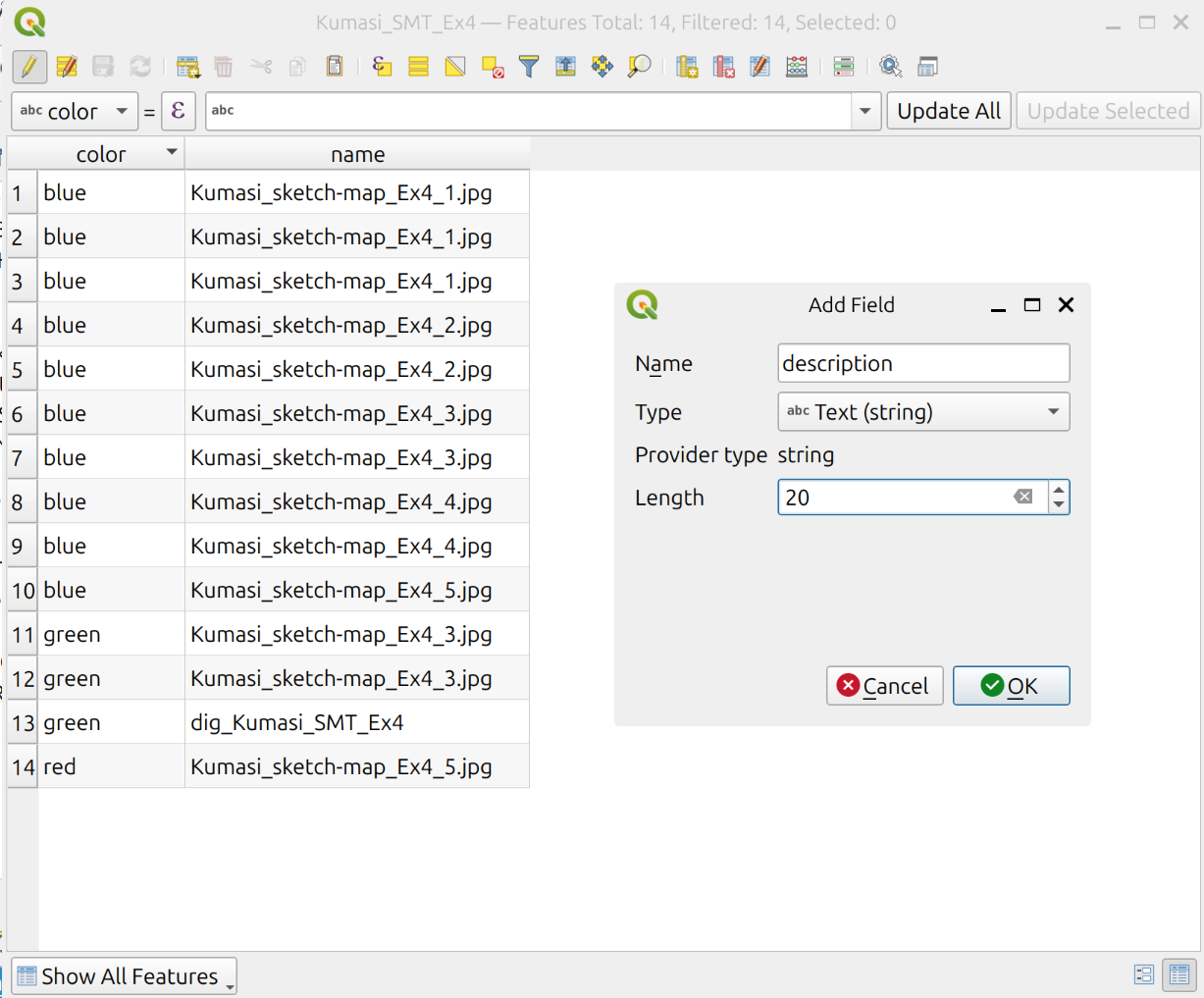Image resolution: width=1204 pixels, height=998 pixels.
Task: Expand the expression history dropdown arrow
Action: pyautogui.click(x=864, y=111)
